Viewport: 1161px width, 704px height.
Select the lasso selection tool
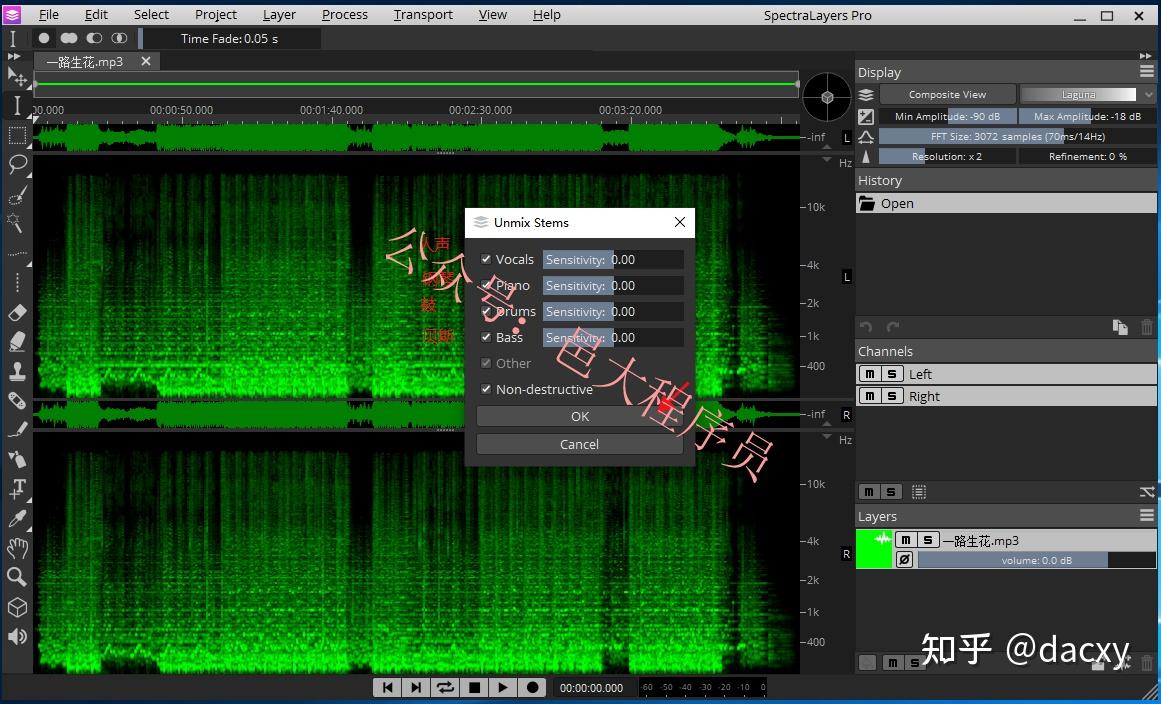coord(16,164)
